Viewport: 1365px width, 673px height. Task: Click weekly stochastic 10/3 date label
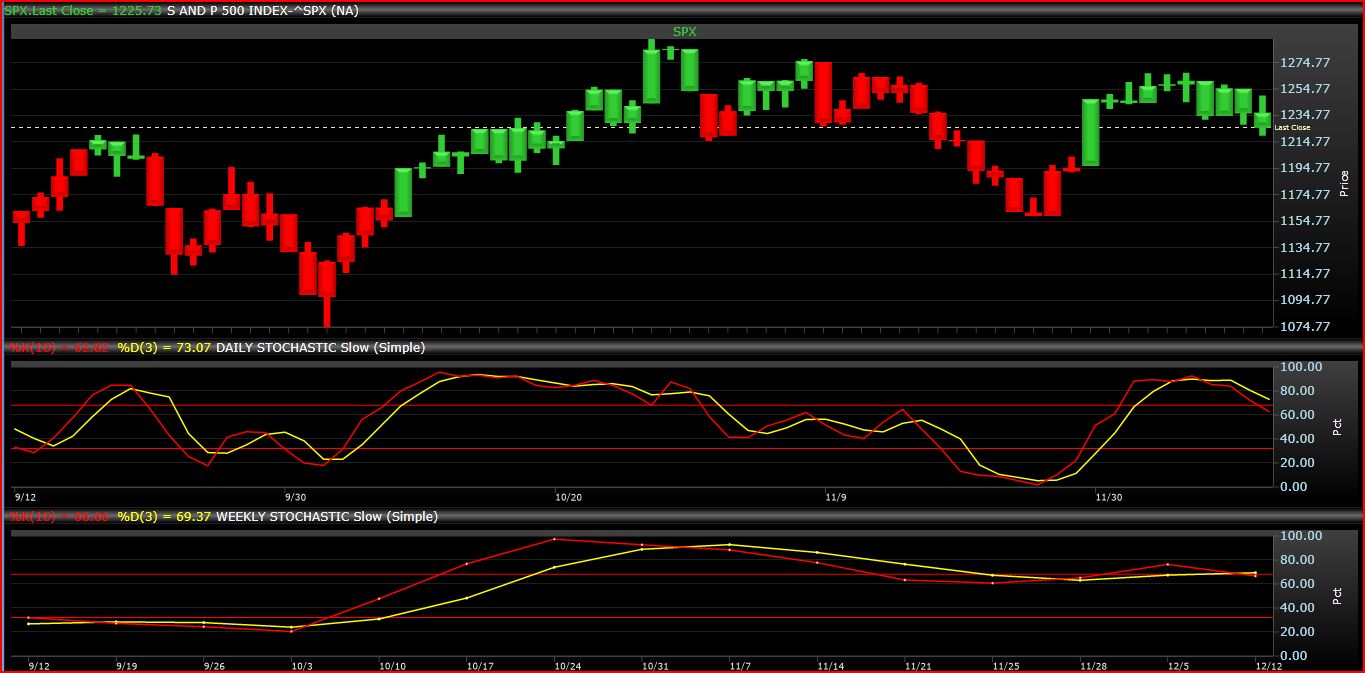pyautogui.click(x=302, y=665)
